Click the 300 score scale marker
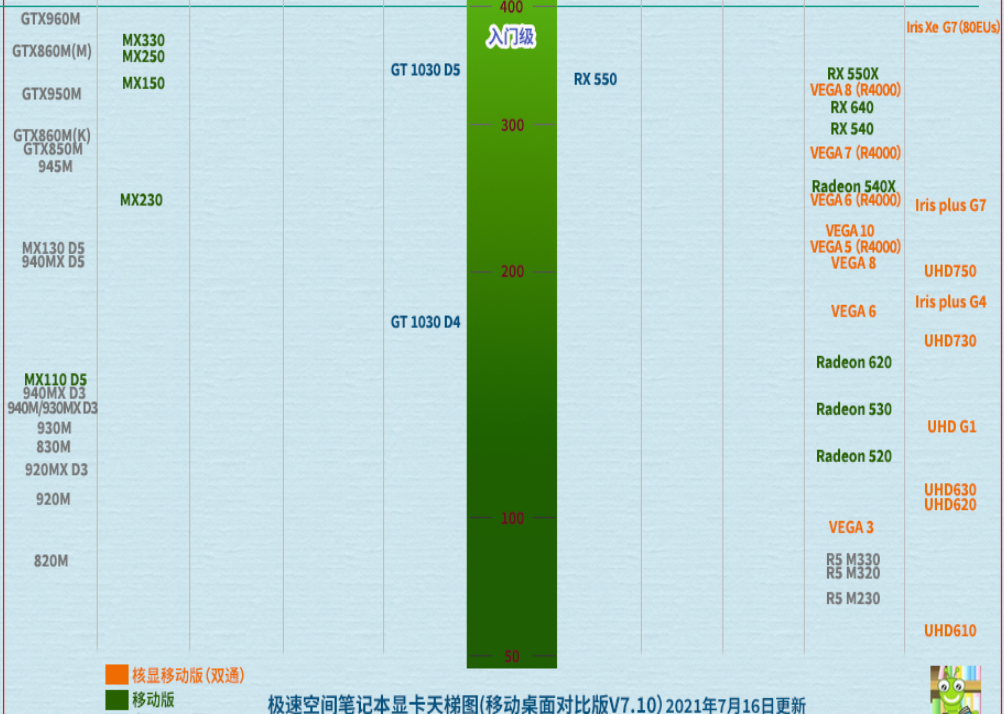Viewport: 1004px width, 714px height. point(511,126)
